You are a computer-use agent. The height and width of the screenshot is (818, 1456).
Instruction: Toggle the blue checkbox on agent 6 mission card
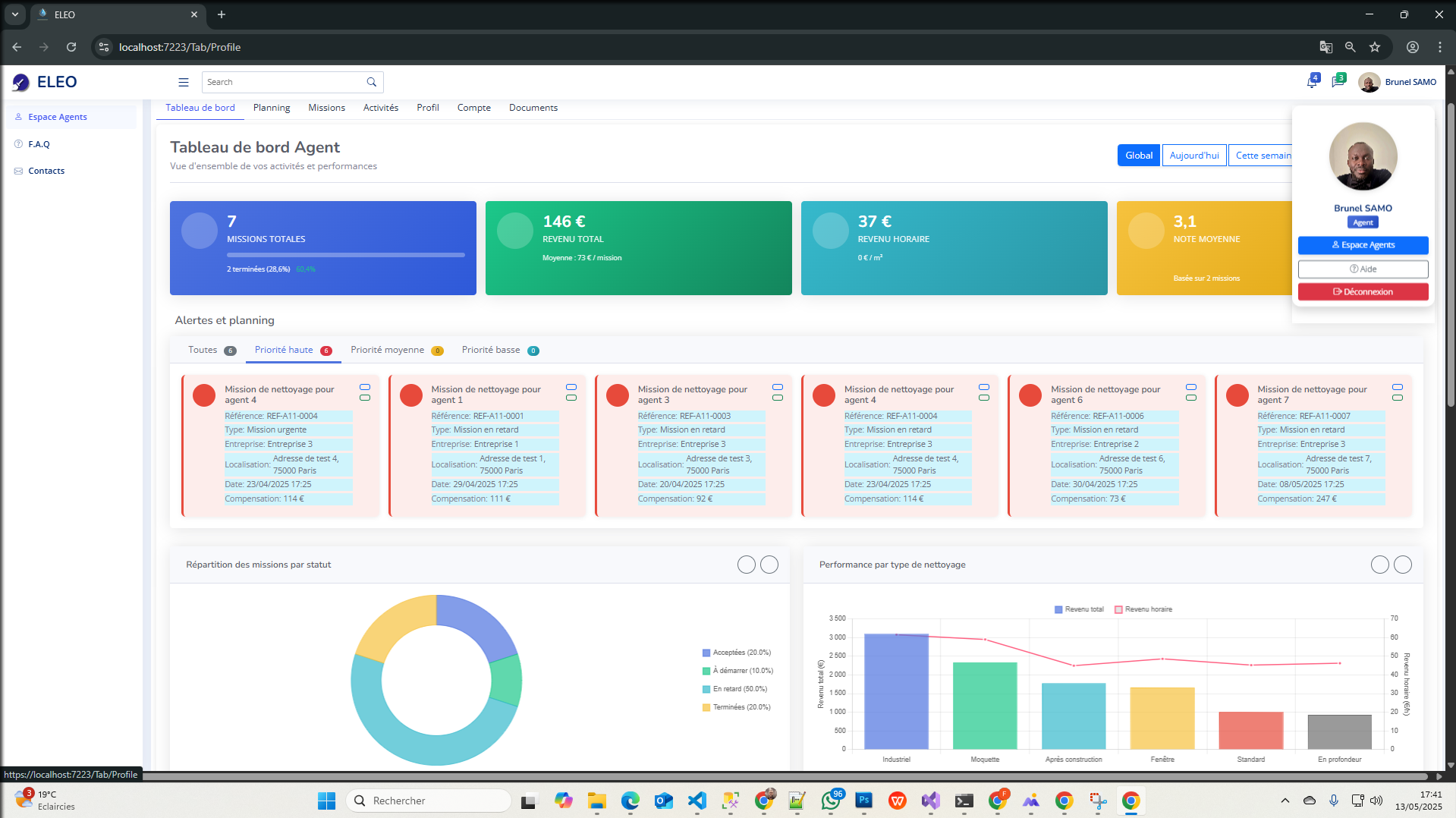point(1191,387)
